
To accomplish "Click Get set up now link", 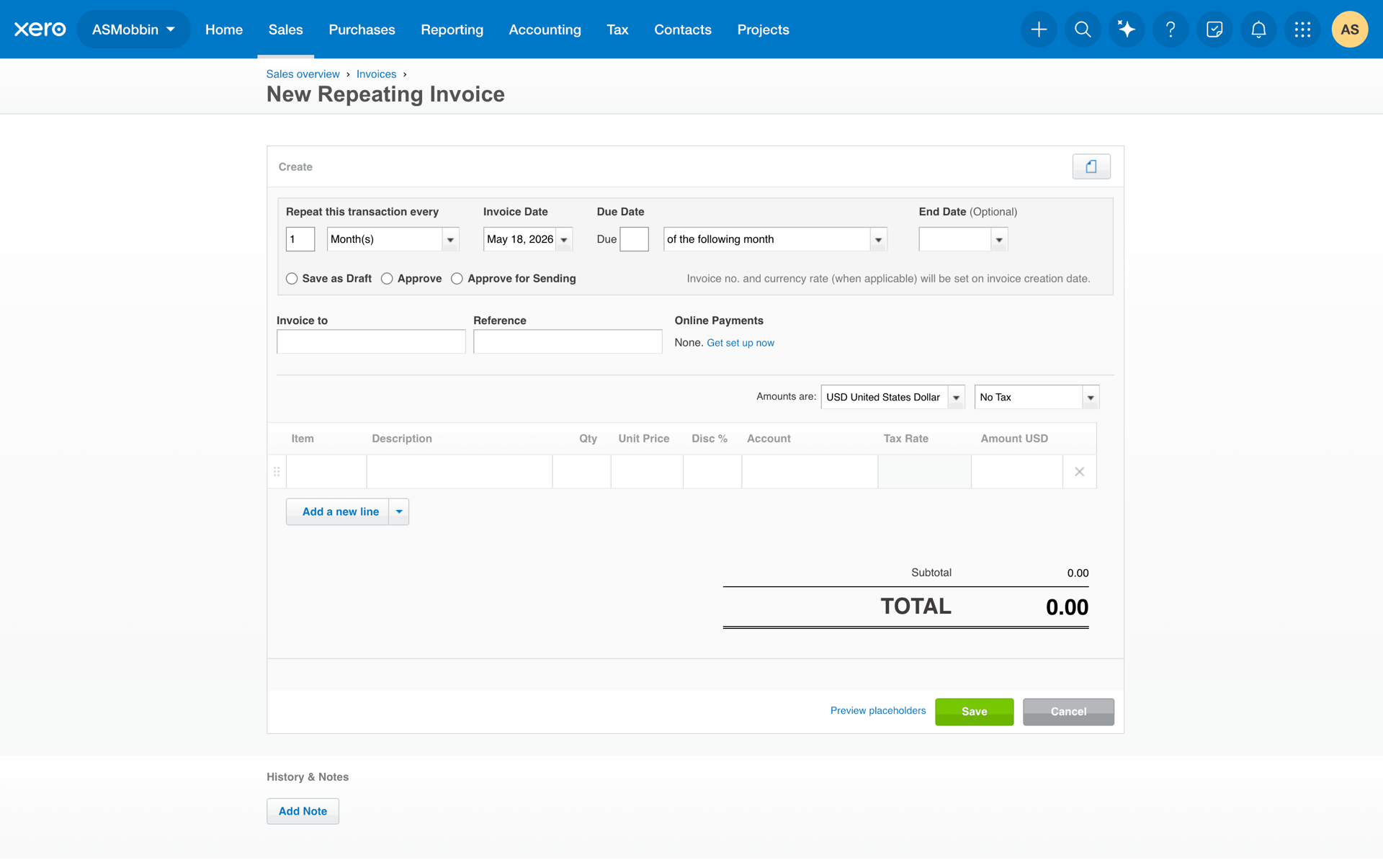I will tap(740, 343).
